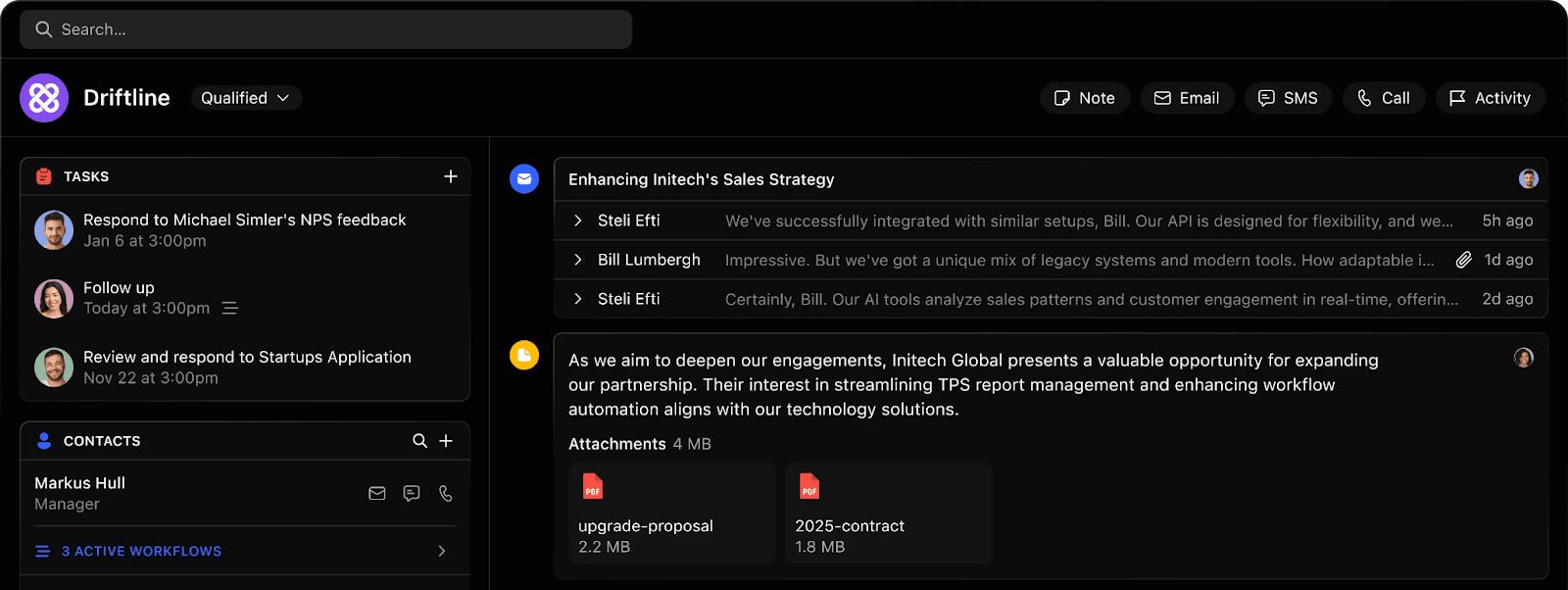Add a new task with plus icon
Image resolution: width=1568 pixels, height=590 pixels.
point(451,176)
